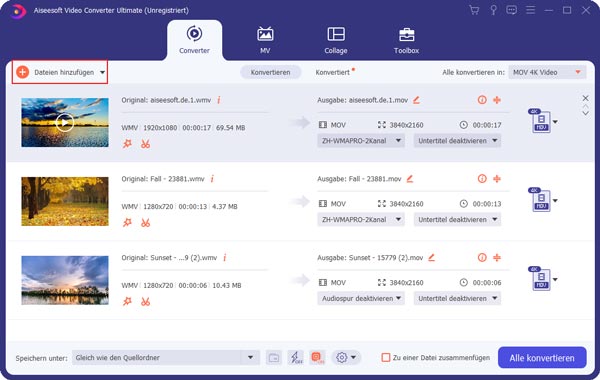The height and width of the screenshot is (380, 600).
Task: Open cut scissors tool for Fall - 23881.wmv
Action: coord(145,223)
